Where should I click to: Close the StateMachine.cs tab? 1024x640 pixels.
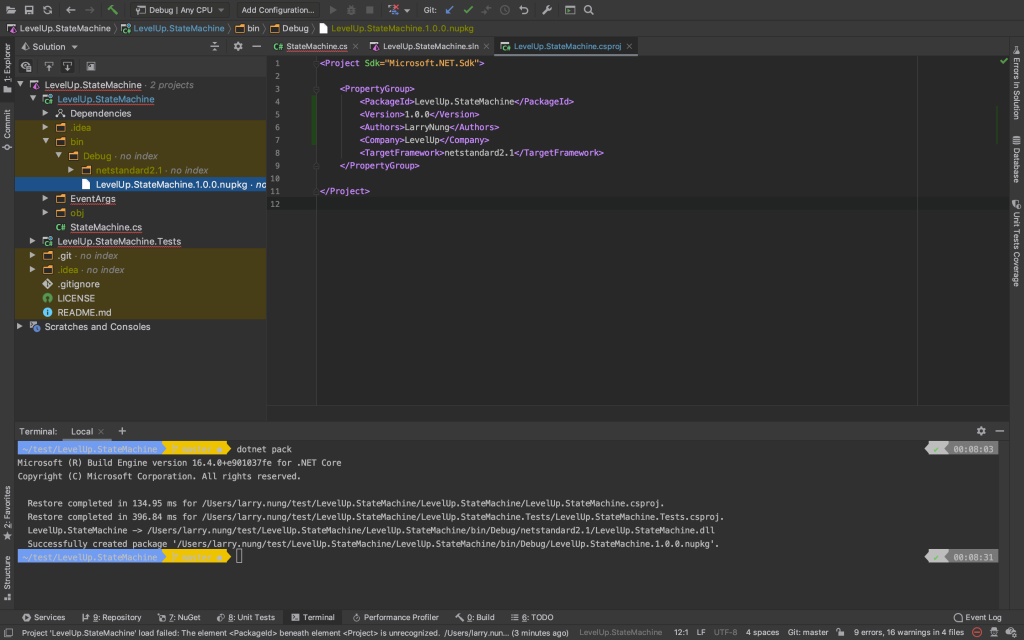coord(355,46)
